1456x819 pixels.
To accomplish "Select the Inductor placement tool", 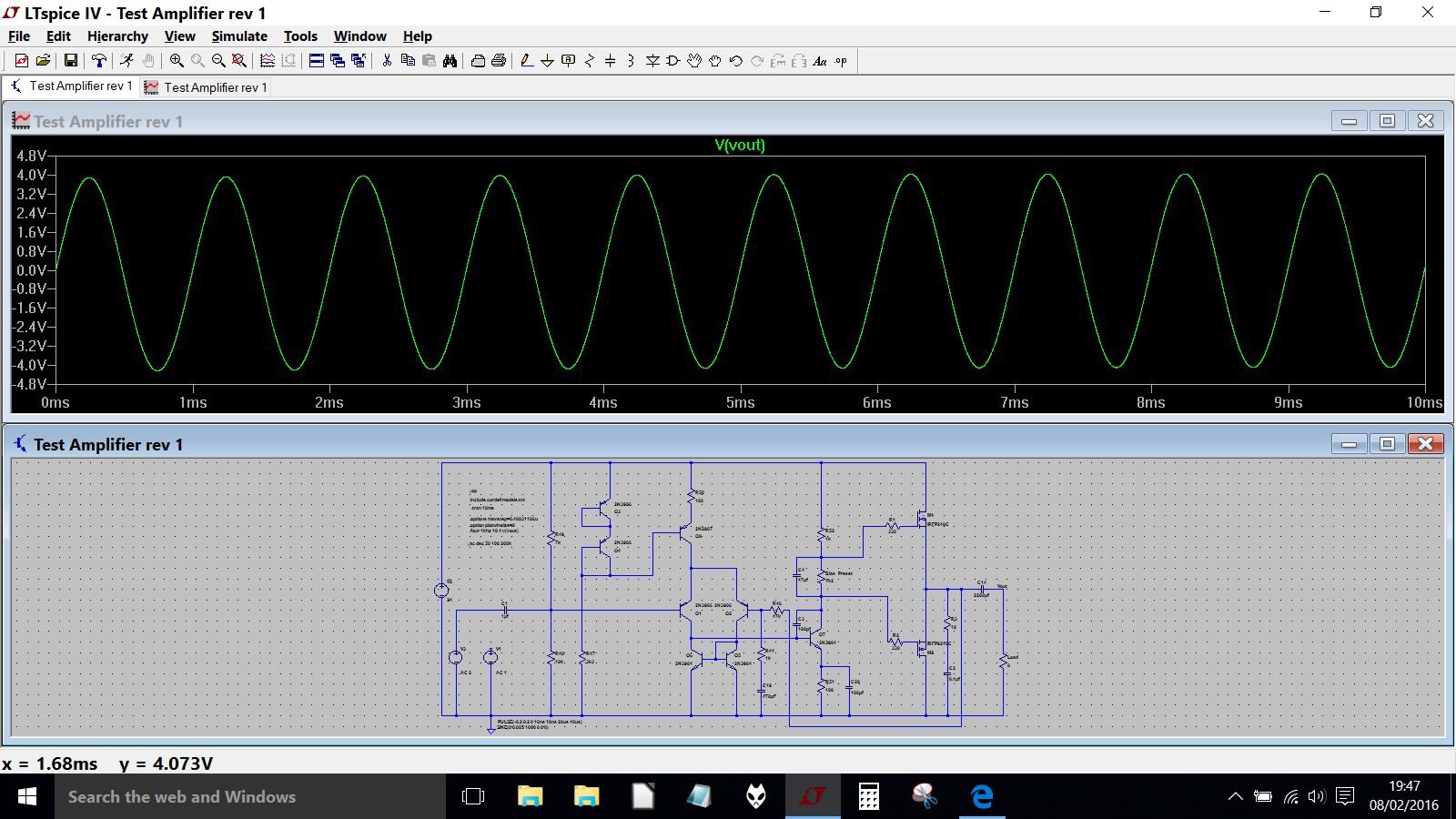I will [x=632, y=61].
